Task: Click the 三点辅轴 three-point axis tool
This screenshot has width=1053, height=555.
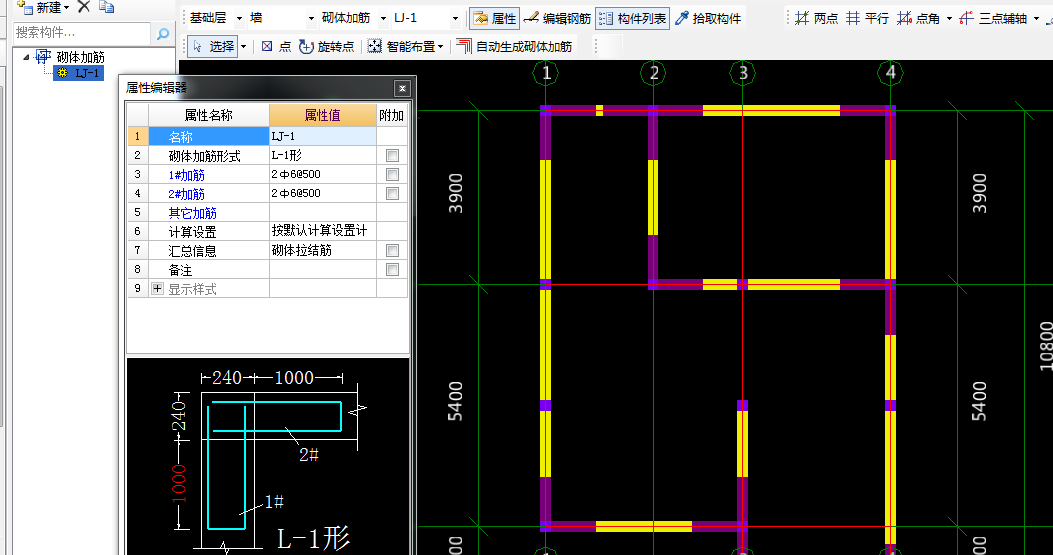Action: 993,18
